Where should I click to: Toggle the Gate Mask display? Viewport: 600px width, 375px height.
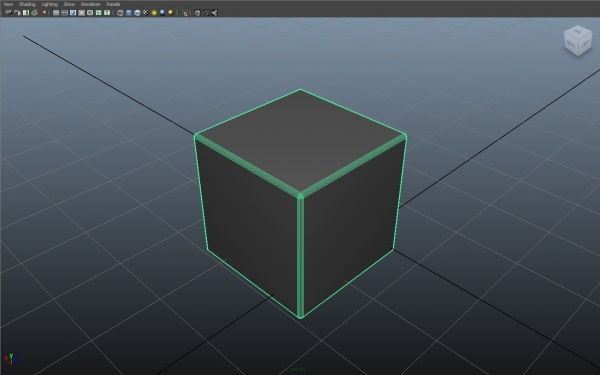[81, 13]
